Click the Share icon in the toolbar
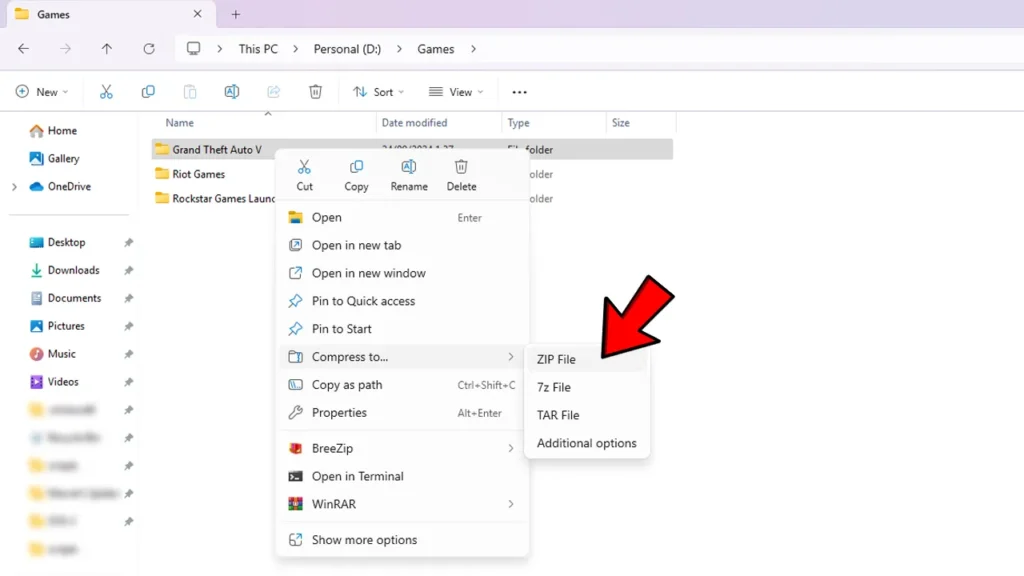 (273, 91)
